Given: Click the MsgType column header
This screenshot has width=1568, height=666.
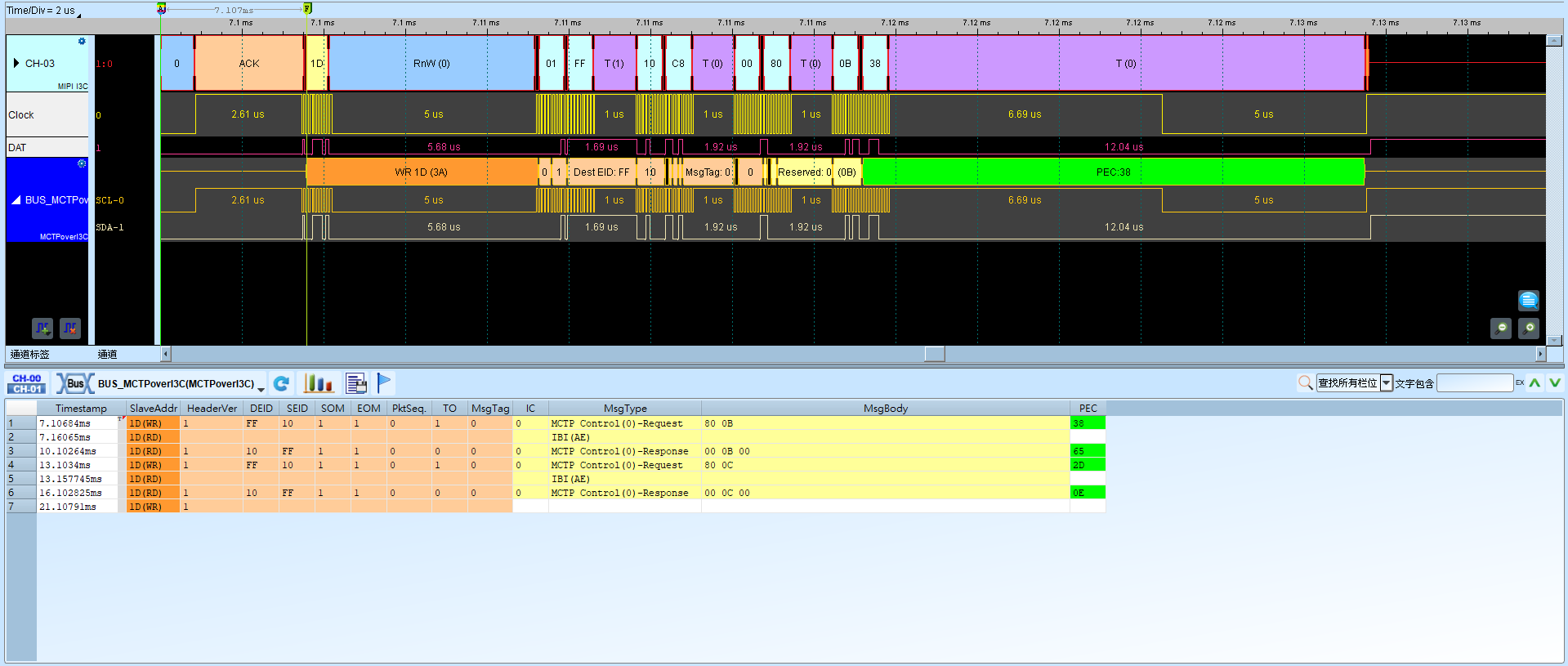Looking at the screenshot, I should click(x=625, y=408).
